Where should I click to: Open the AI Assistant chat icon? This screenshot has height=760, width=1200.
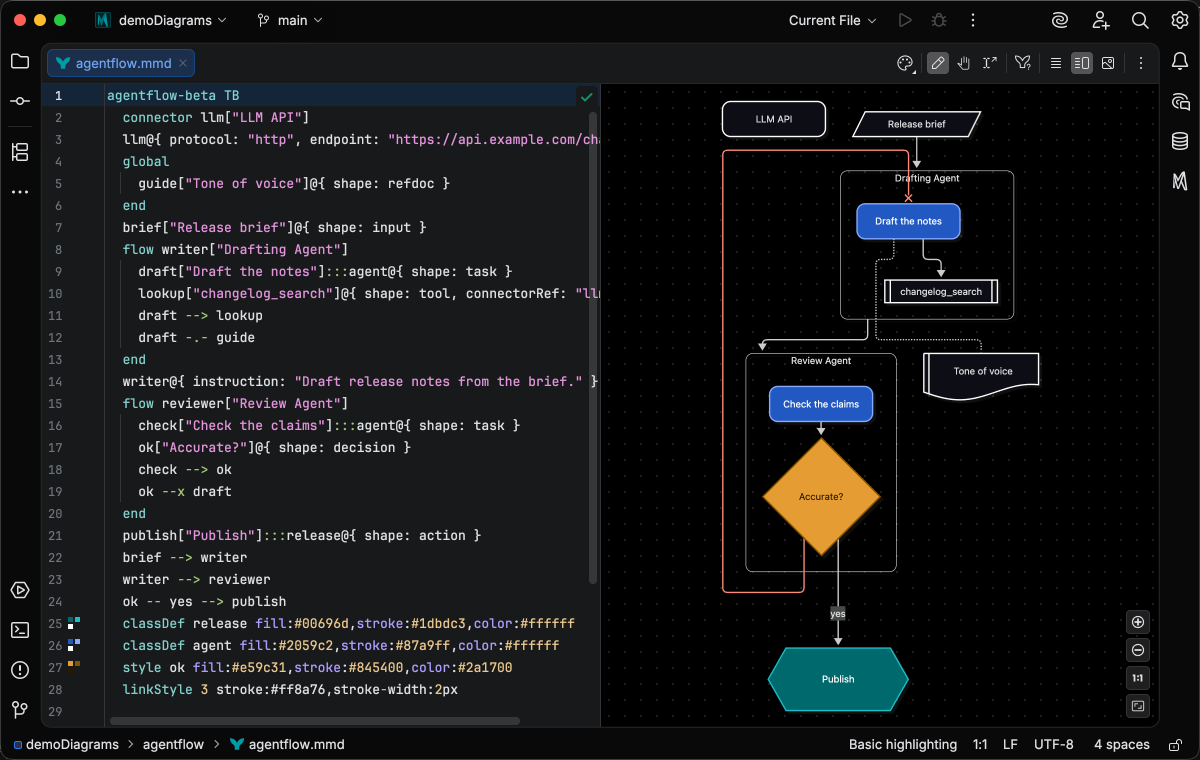pyautogui.click(x=1180, y=101)
